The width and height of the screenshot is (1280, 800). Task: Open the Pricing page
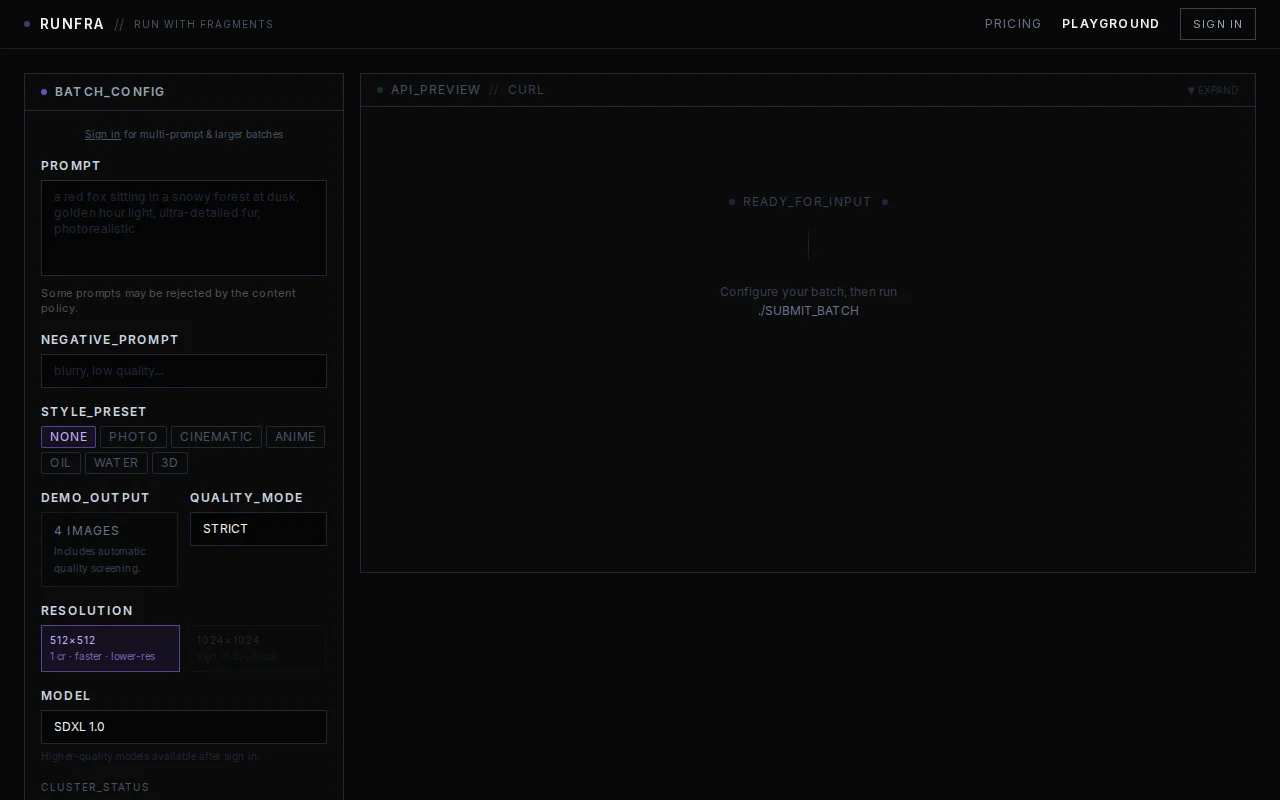pos(1013,24)
